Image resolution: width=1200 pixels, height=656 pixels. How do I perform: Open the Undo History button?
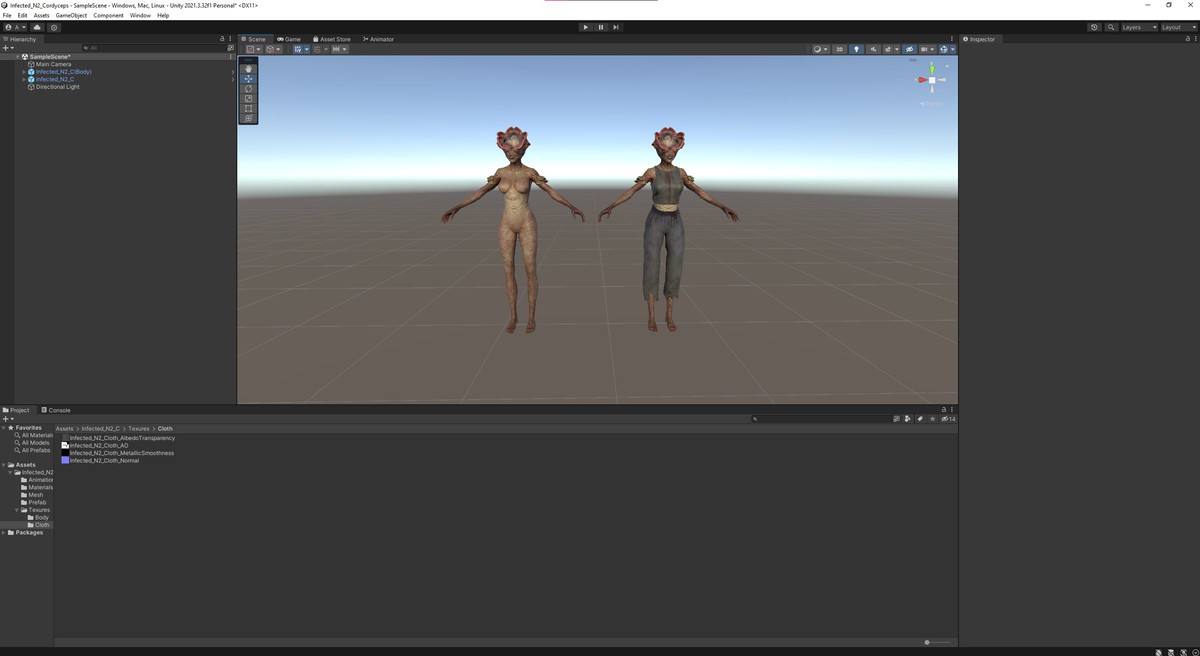(x=1094, y=27)
